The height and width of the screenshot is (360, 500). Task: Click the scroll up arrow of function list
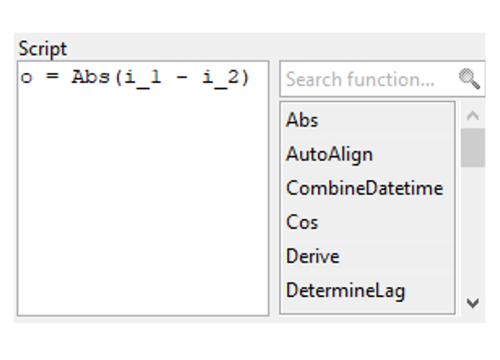point(473,116)
